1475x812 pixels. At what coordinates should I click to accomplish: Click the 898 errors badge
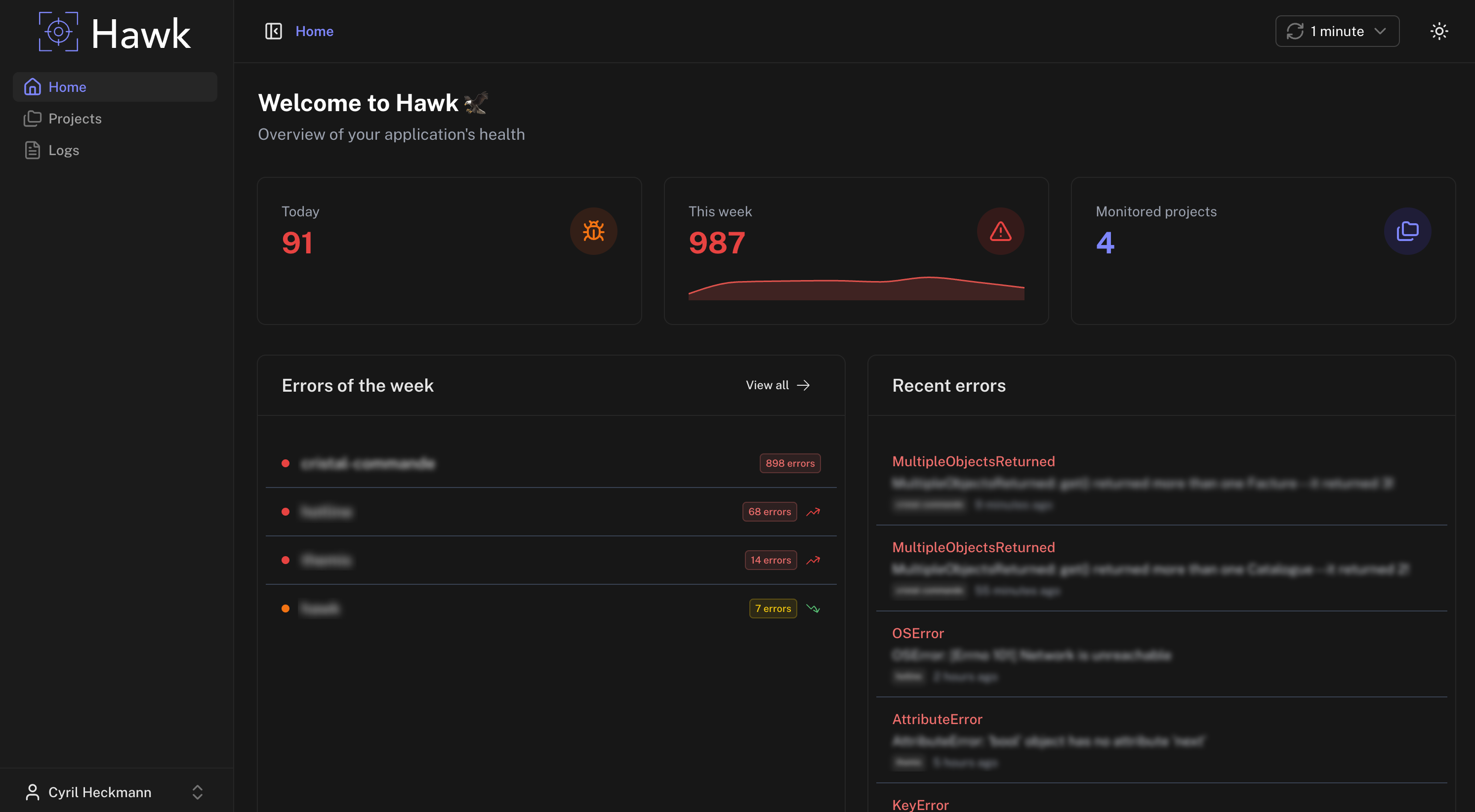[789, 463]
